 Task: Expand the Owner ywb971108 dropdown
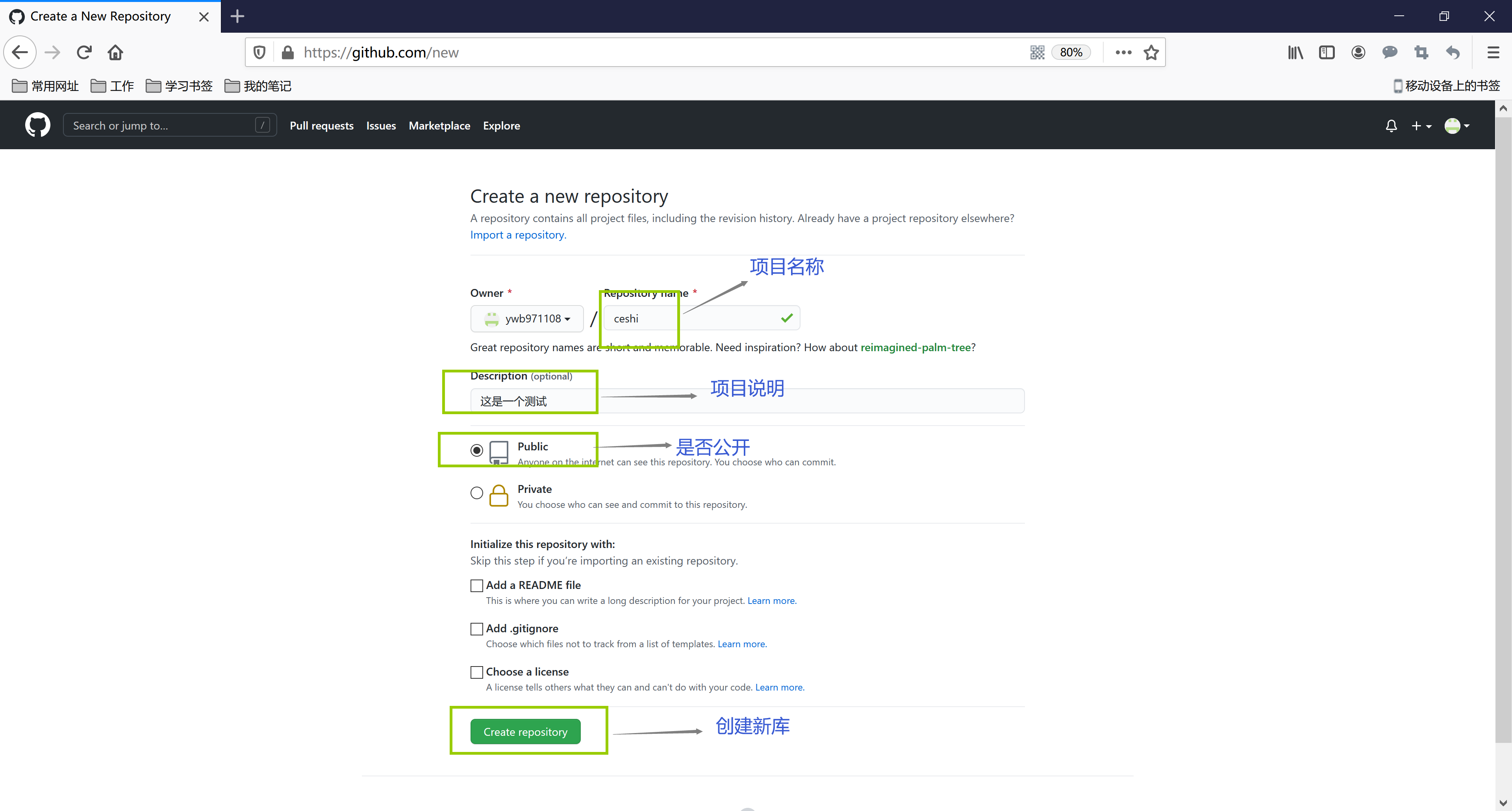pyautogui.click(x=526, y=318)
